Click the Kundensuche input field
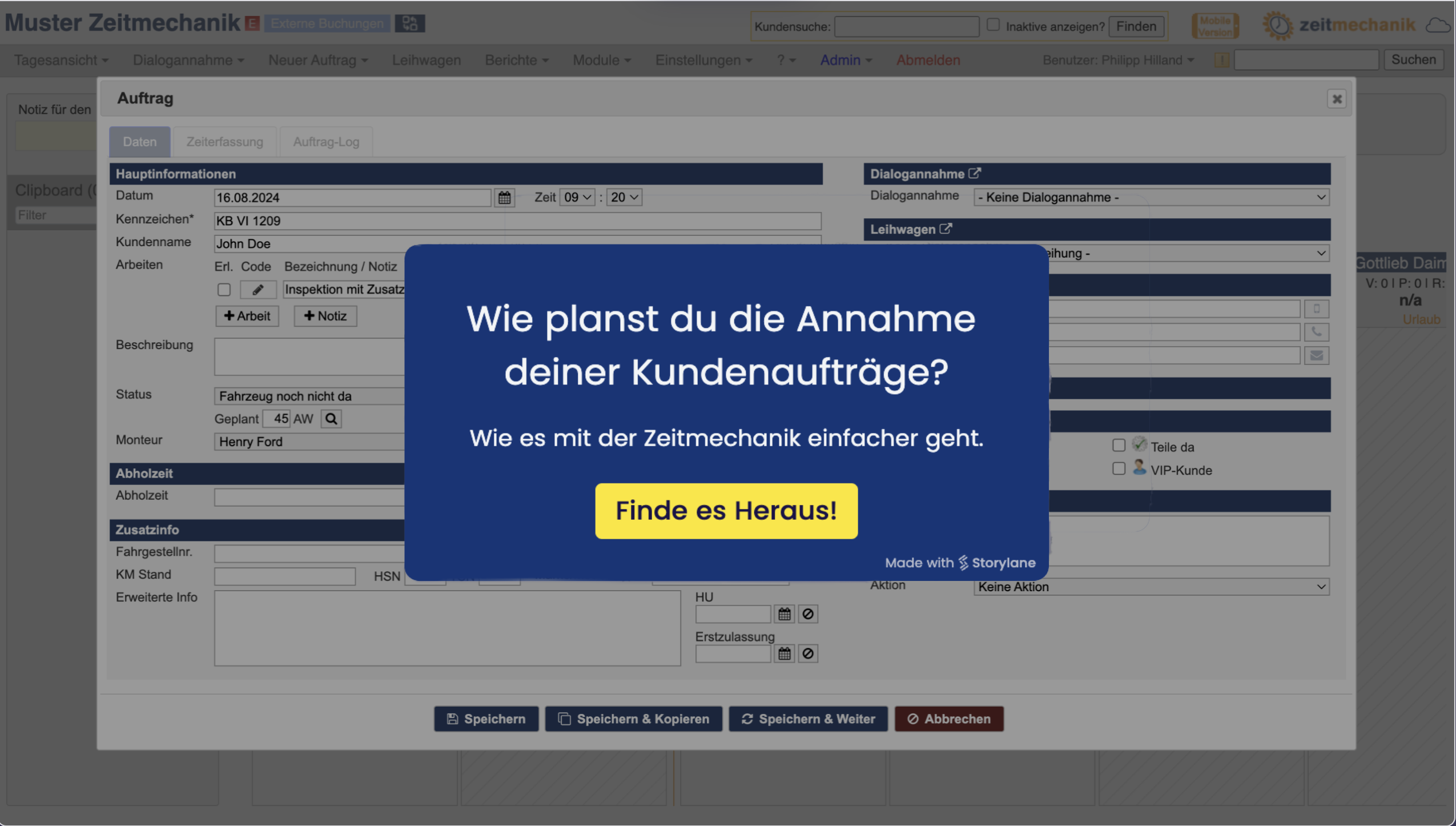The height and width of the screenshot is (826, 1456). click(x=906, y=26)
